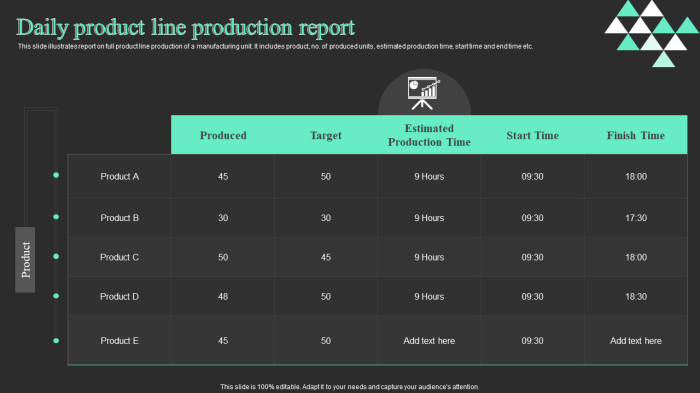Click Product E's start time 09:30
Screen dimensions: 700x393
(x=532, y=341)
